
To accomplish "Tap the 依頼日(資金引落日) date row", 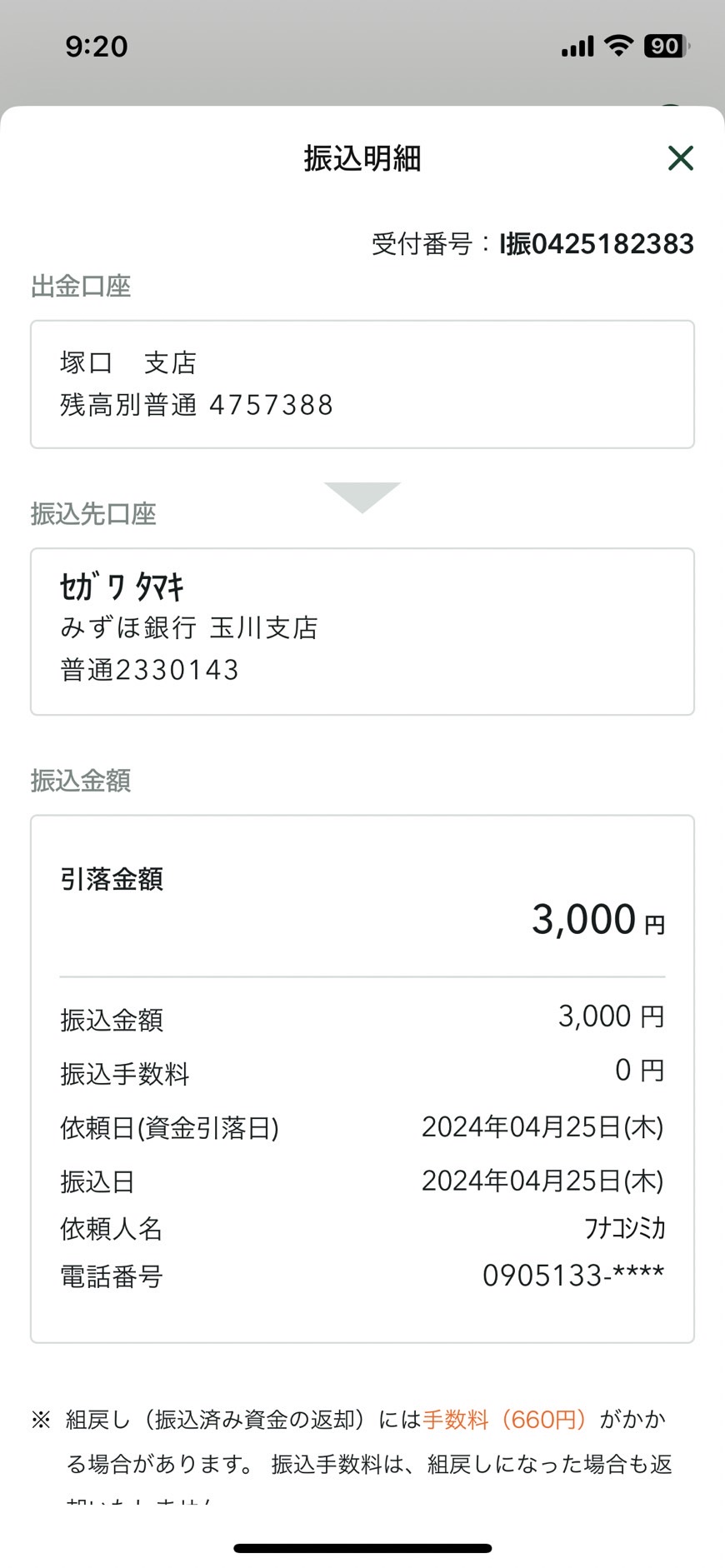I will coord(362,1127).
